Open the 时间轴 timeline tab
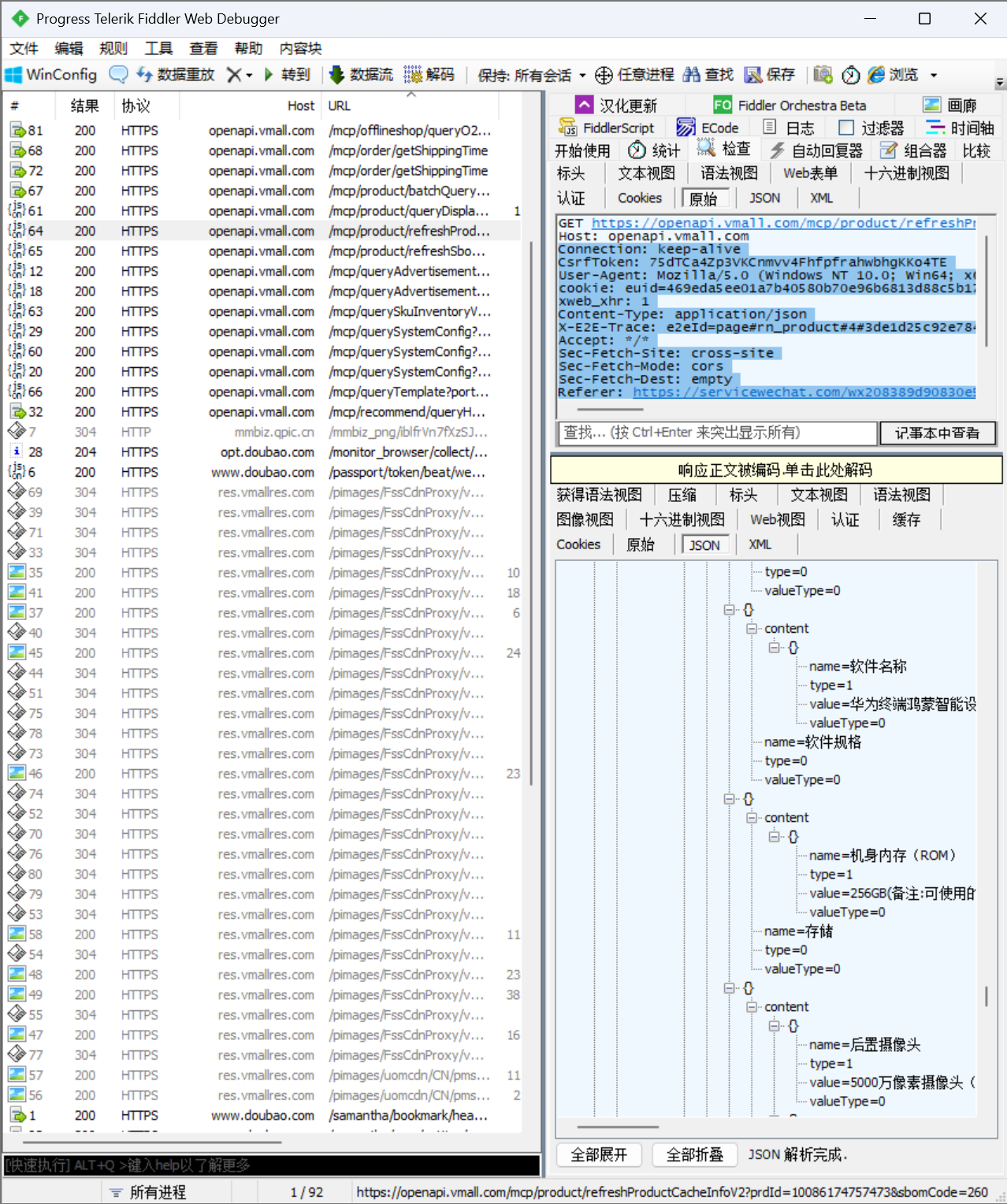This screenshot has width=1007, height=1204. tap(960, 128)
